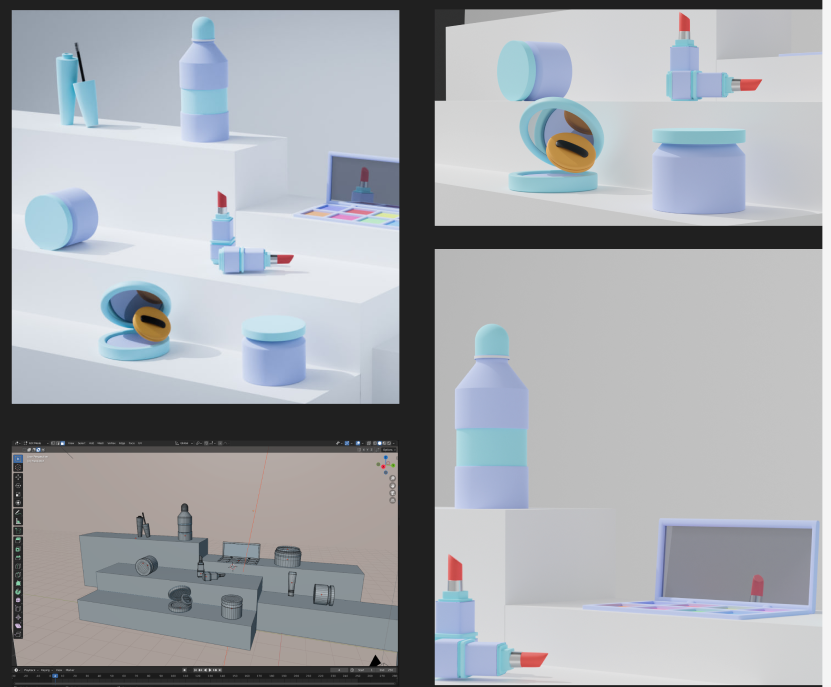Open the Mesh menu

point(100,443)
